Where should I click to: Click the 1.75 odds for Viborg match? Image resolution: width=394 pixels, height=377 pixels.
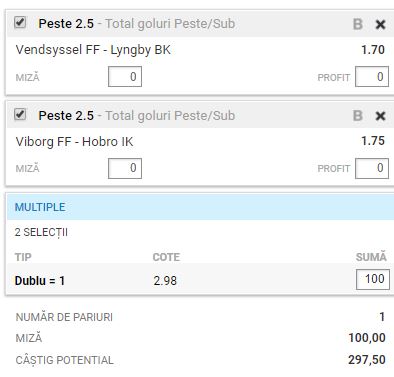click(373, 141)
